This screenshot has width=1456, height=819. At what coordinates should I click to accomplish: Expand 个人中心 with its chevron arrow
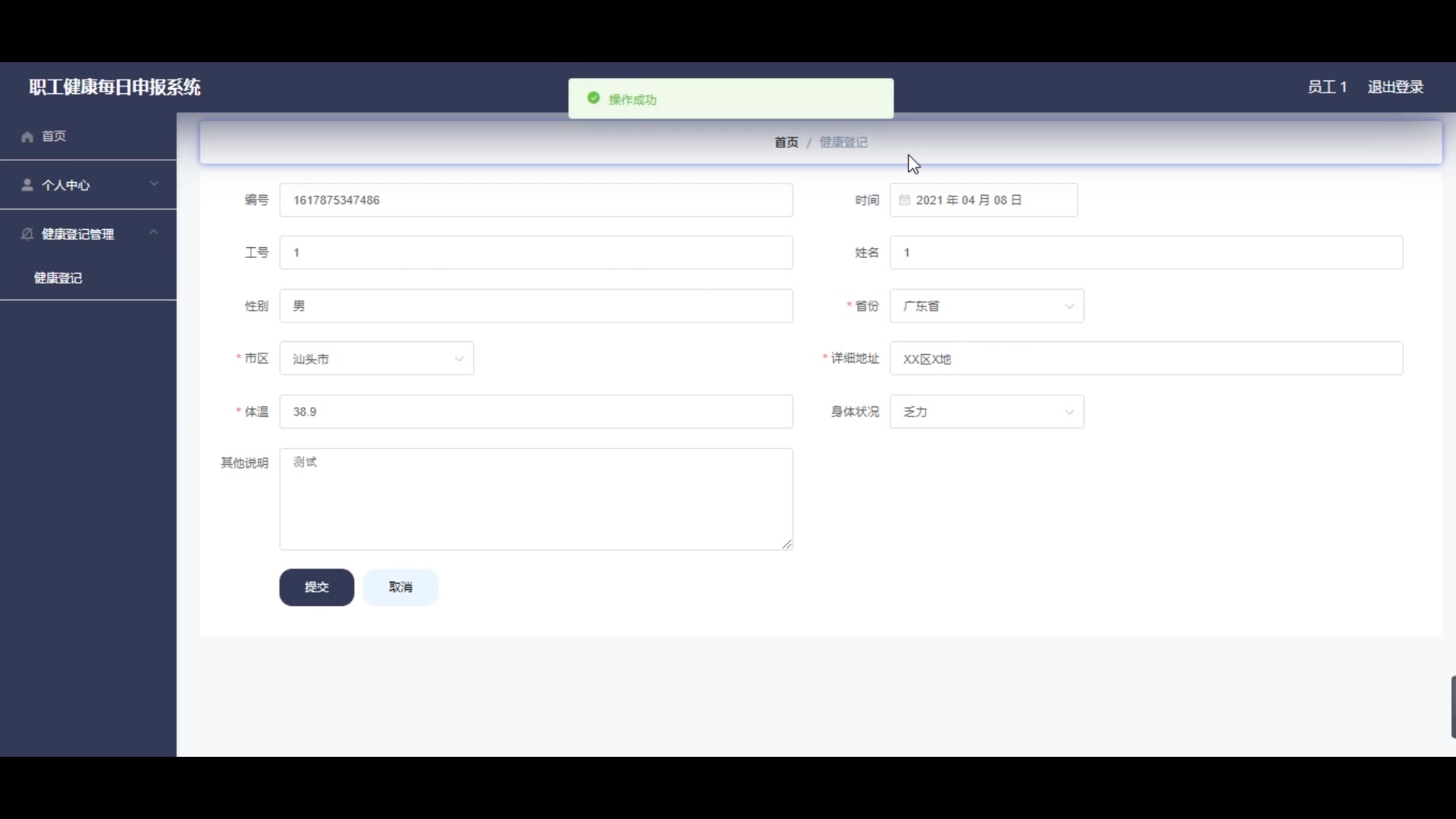pyautogui.click(x=154, y=184)
